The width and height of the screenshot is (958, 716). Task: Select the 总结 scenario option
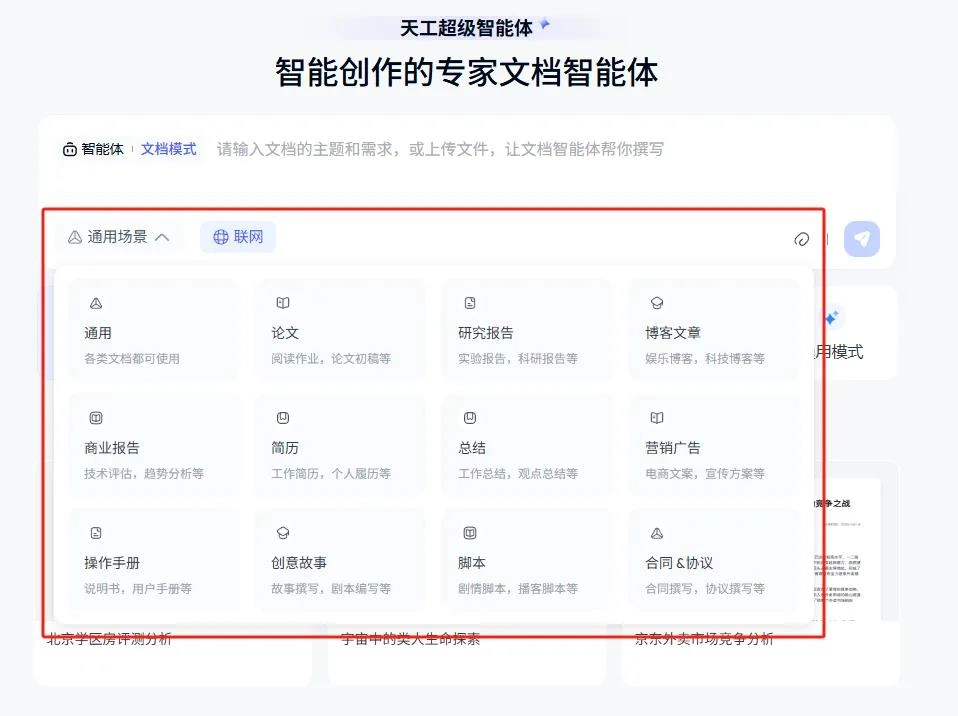527,445
